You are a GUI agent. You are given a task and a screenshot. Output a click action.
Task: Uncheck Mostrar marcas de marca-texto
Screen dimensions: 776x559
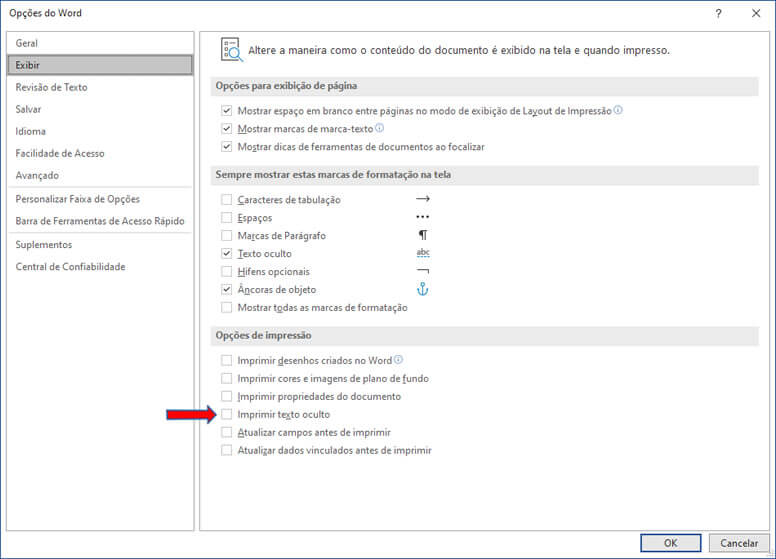coord(227,129)
